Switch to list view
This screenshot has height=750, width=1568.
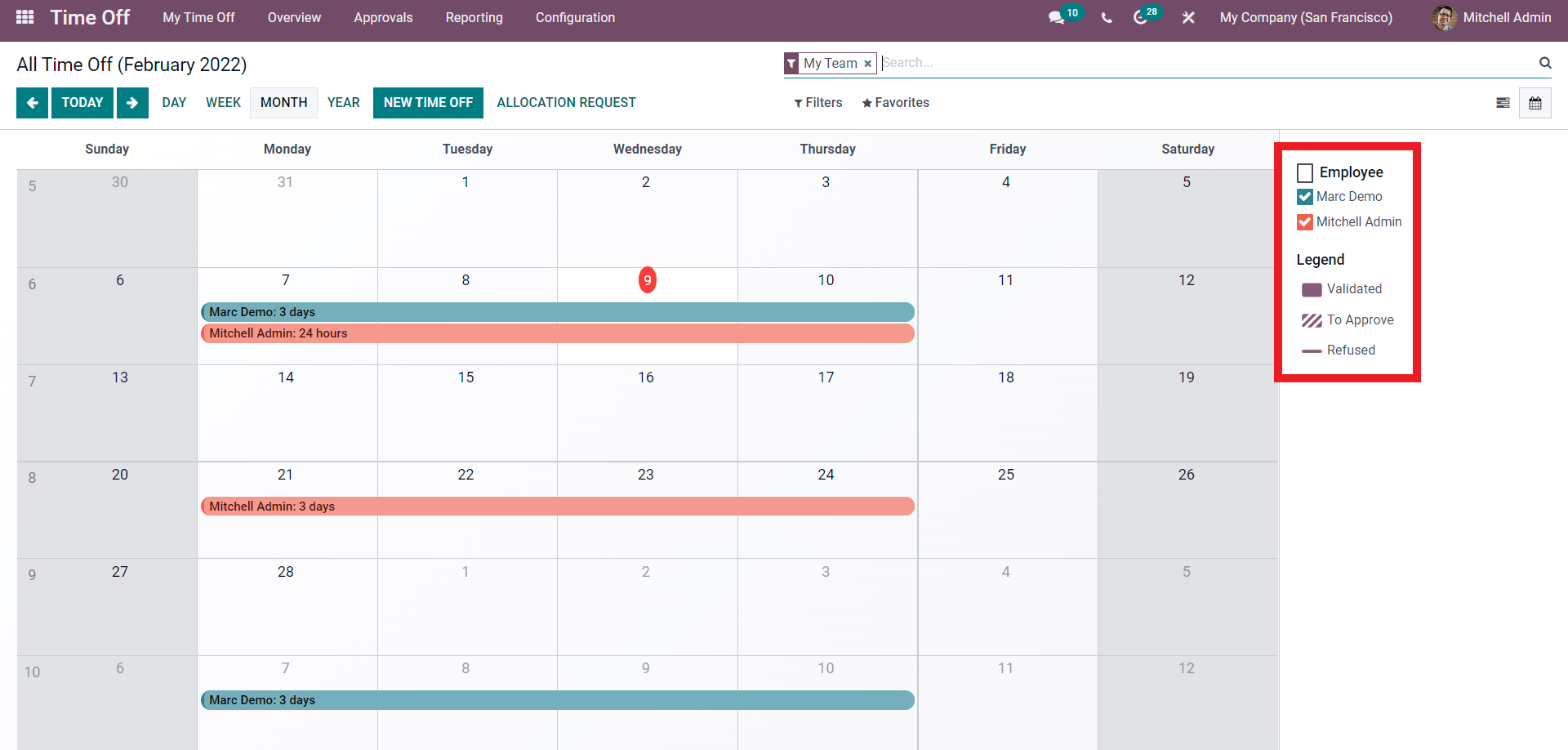coord(1503,103)
